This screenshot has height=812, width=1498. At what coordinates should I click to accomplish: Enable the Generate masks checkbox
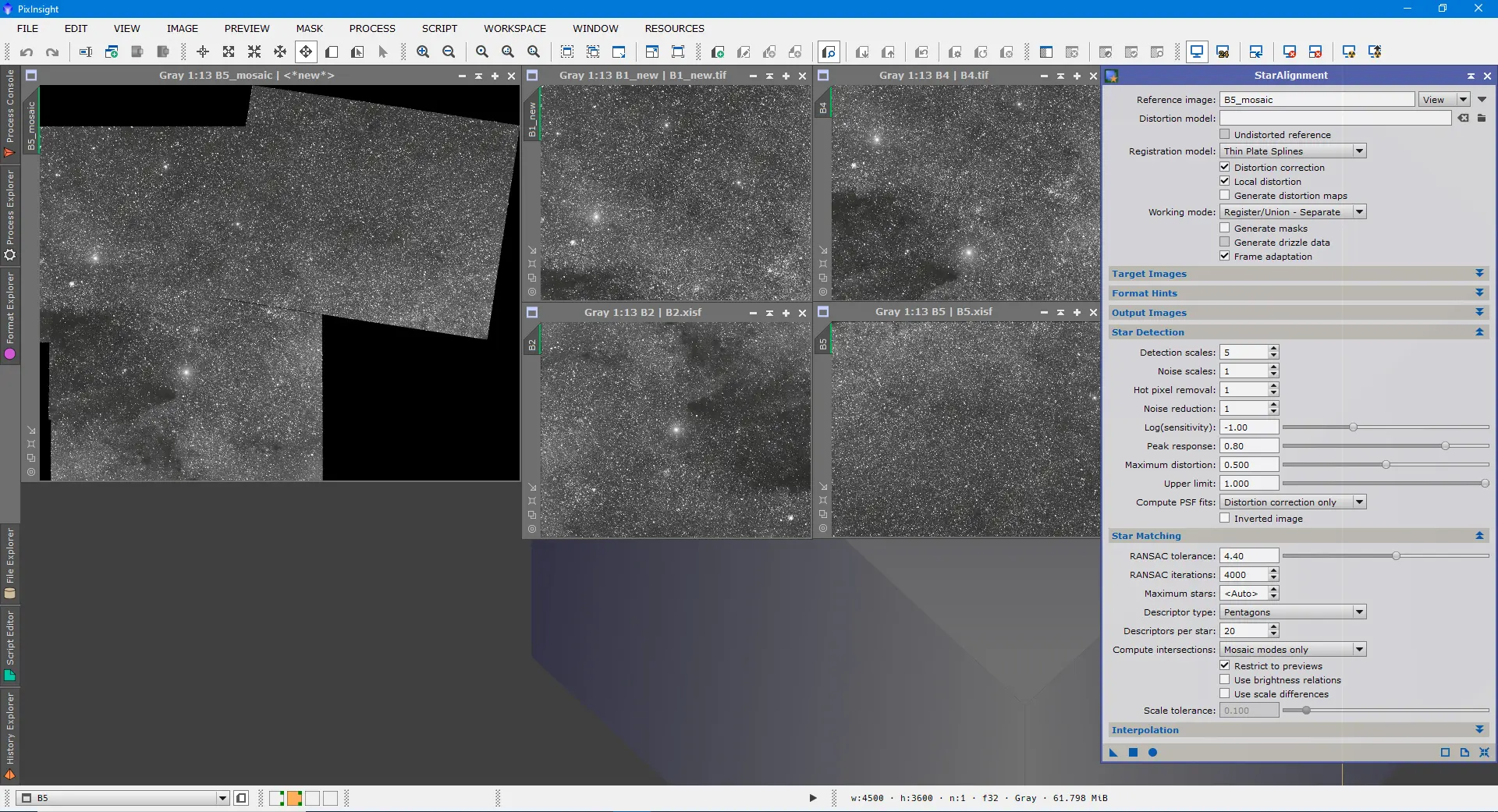point(1225,228)
